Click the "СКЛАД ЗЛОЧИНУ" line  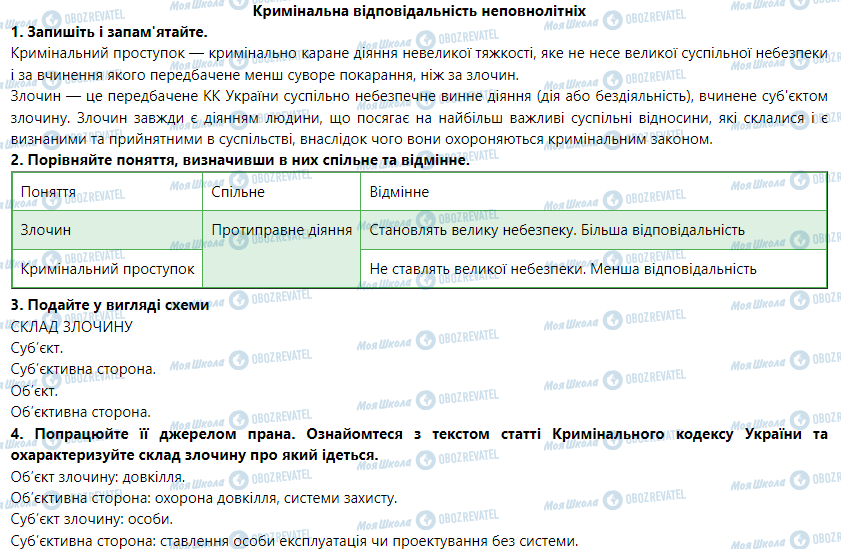point(71,327)
